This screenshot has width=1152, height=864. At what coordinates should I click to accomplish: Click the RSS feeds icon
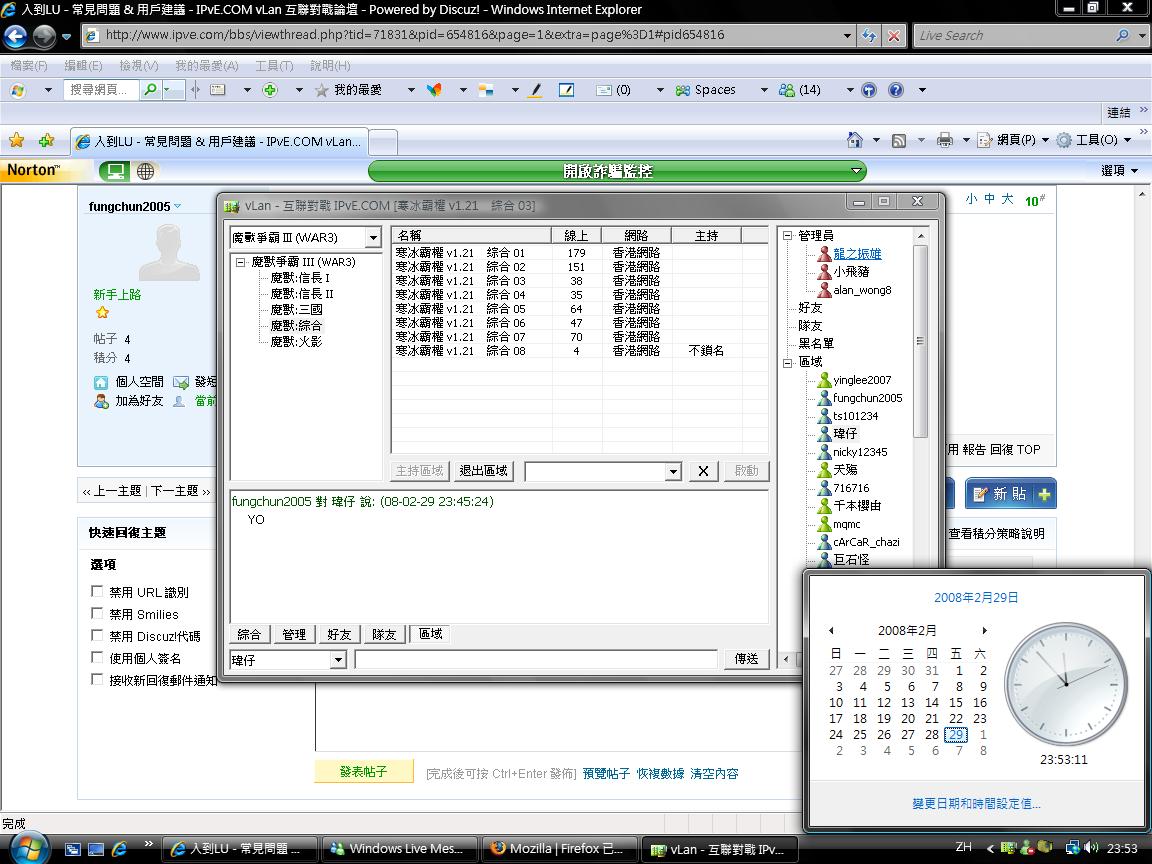(899, 140)
